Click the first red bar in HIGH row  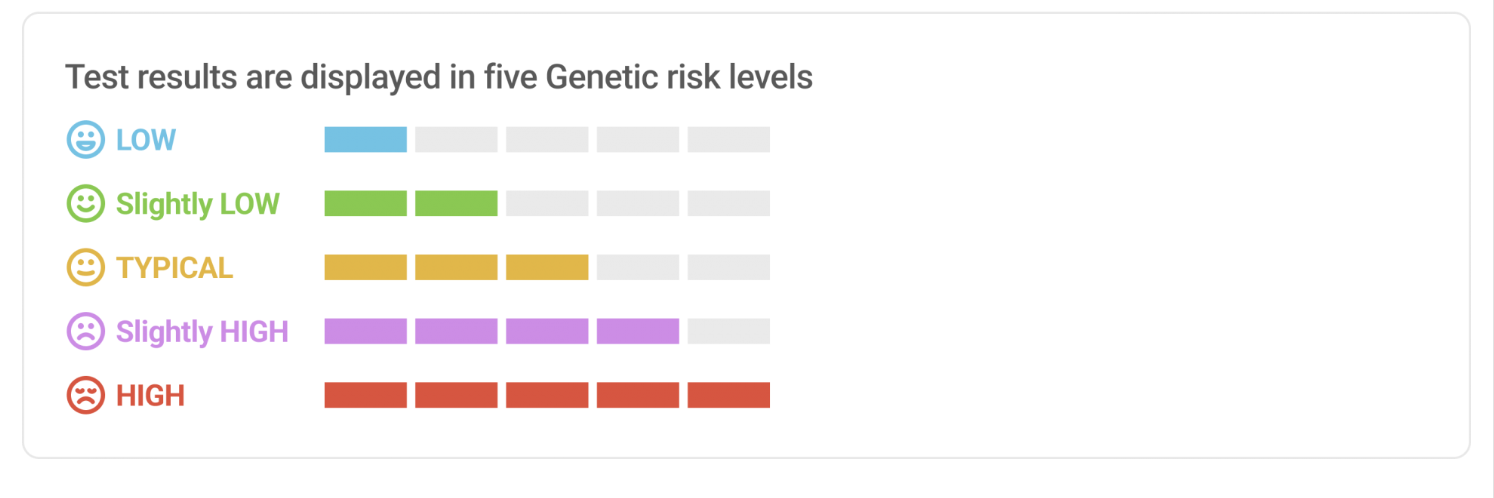tap(365, 395)
